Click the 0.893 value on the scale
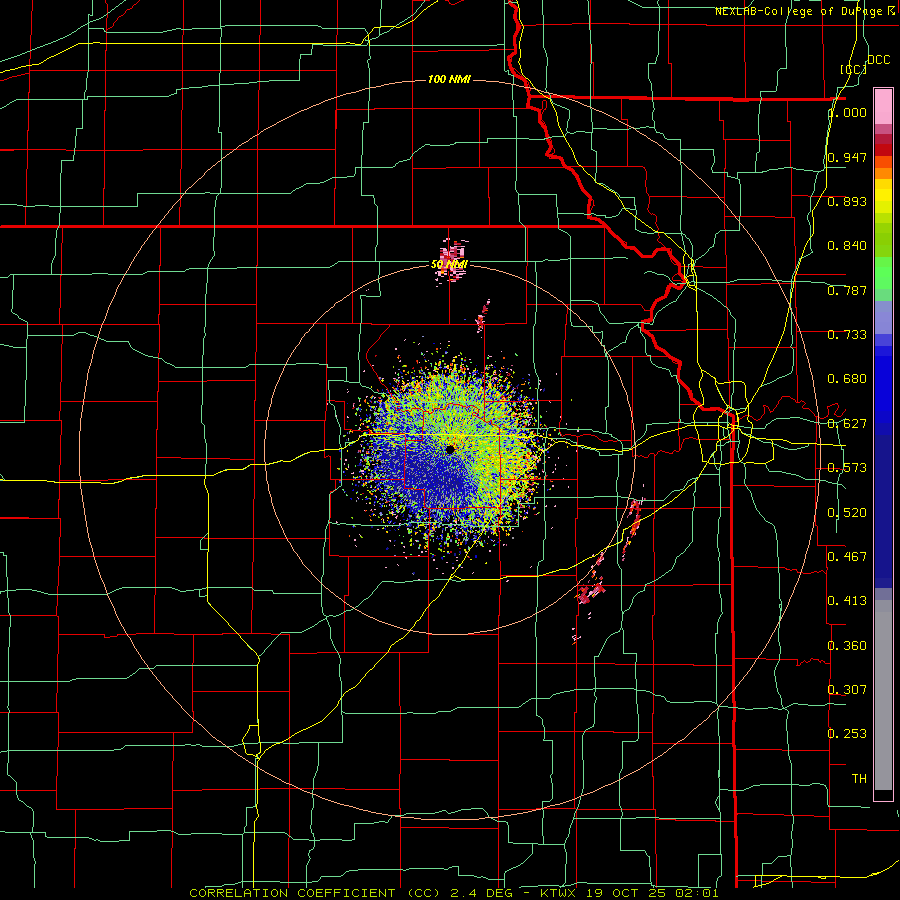This screenshot has height=900, width=900. [x=847, y=201]
